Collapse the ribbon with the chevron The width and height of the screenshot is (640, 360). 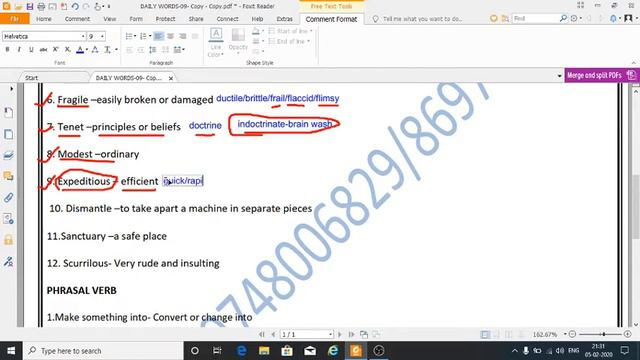pos(633,63)
